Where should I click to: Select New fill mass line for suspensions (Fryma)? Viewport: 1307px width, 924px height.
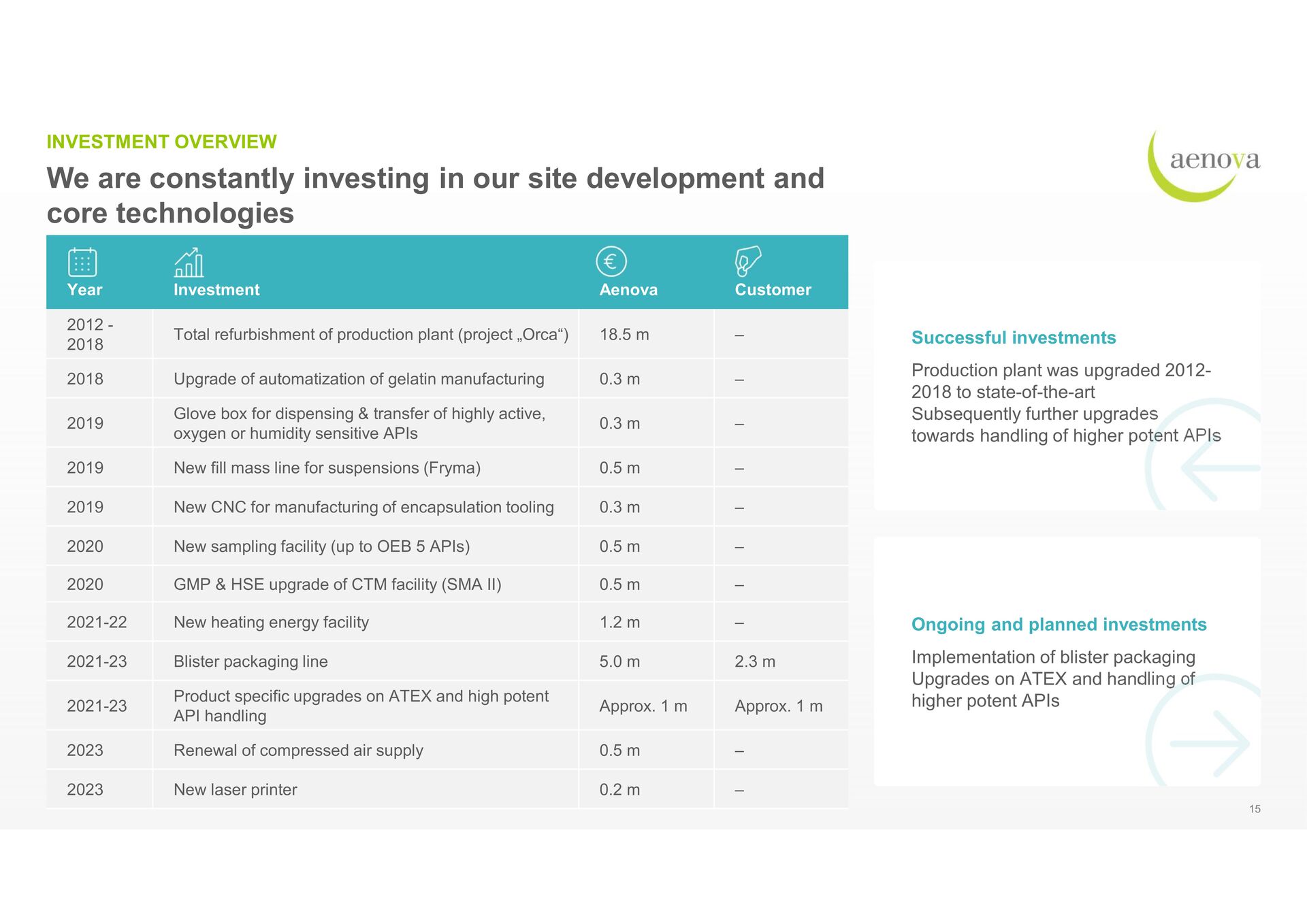[327, 468]
